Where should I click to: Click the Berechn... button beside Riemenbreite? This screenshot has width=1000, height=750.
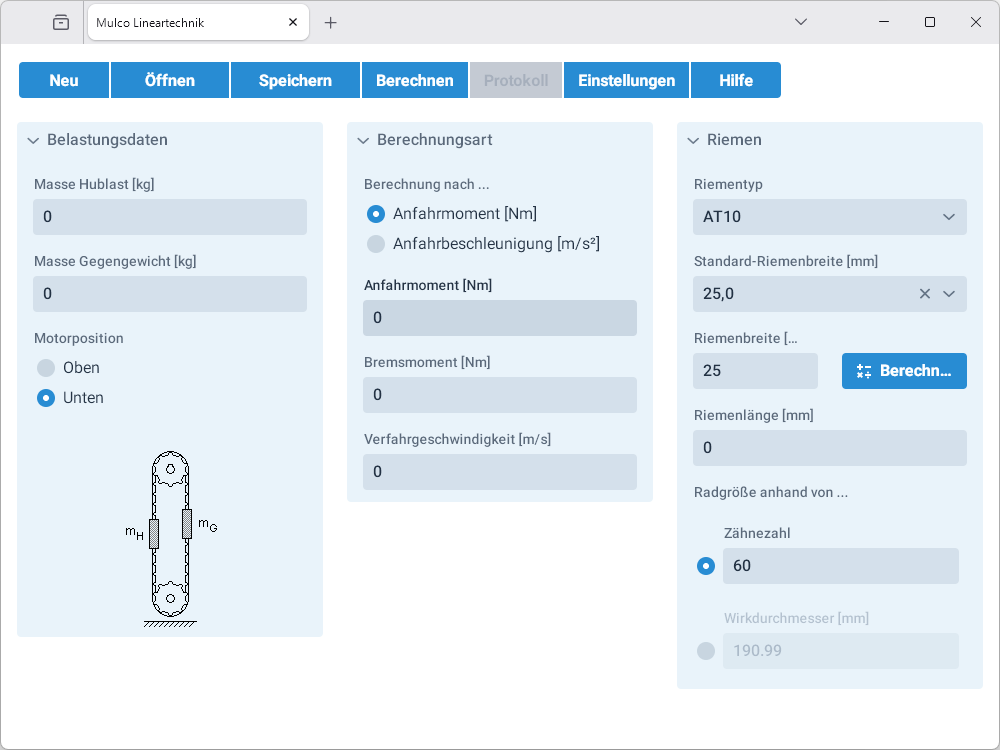coord(904,371)
